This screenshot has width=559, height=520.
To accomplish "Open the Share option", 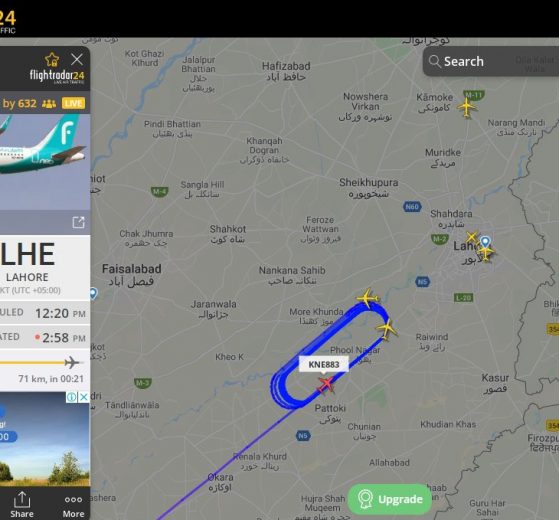I will point(22,504).
